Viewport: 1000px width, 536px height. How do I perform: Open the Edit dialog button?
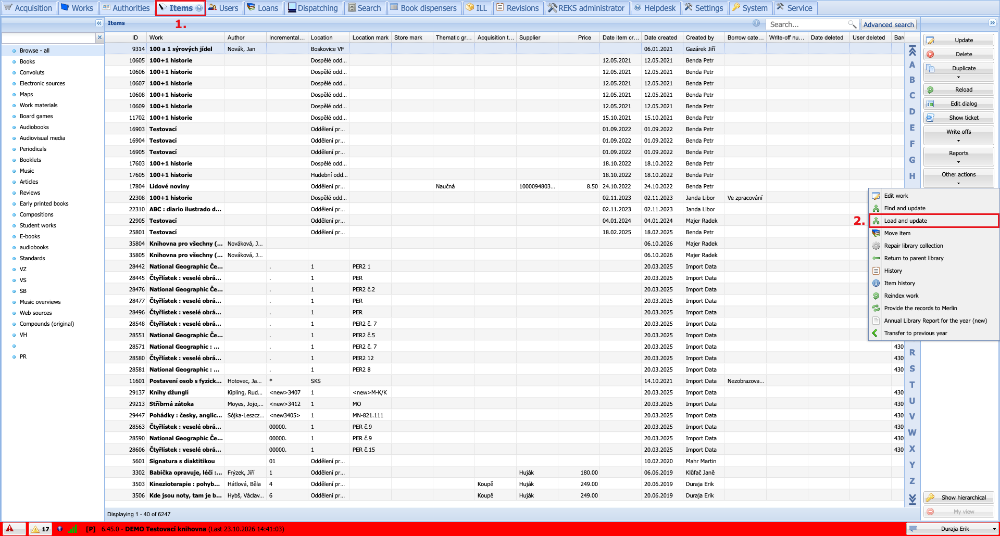958,104
